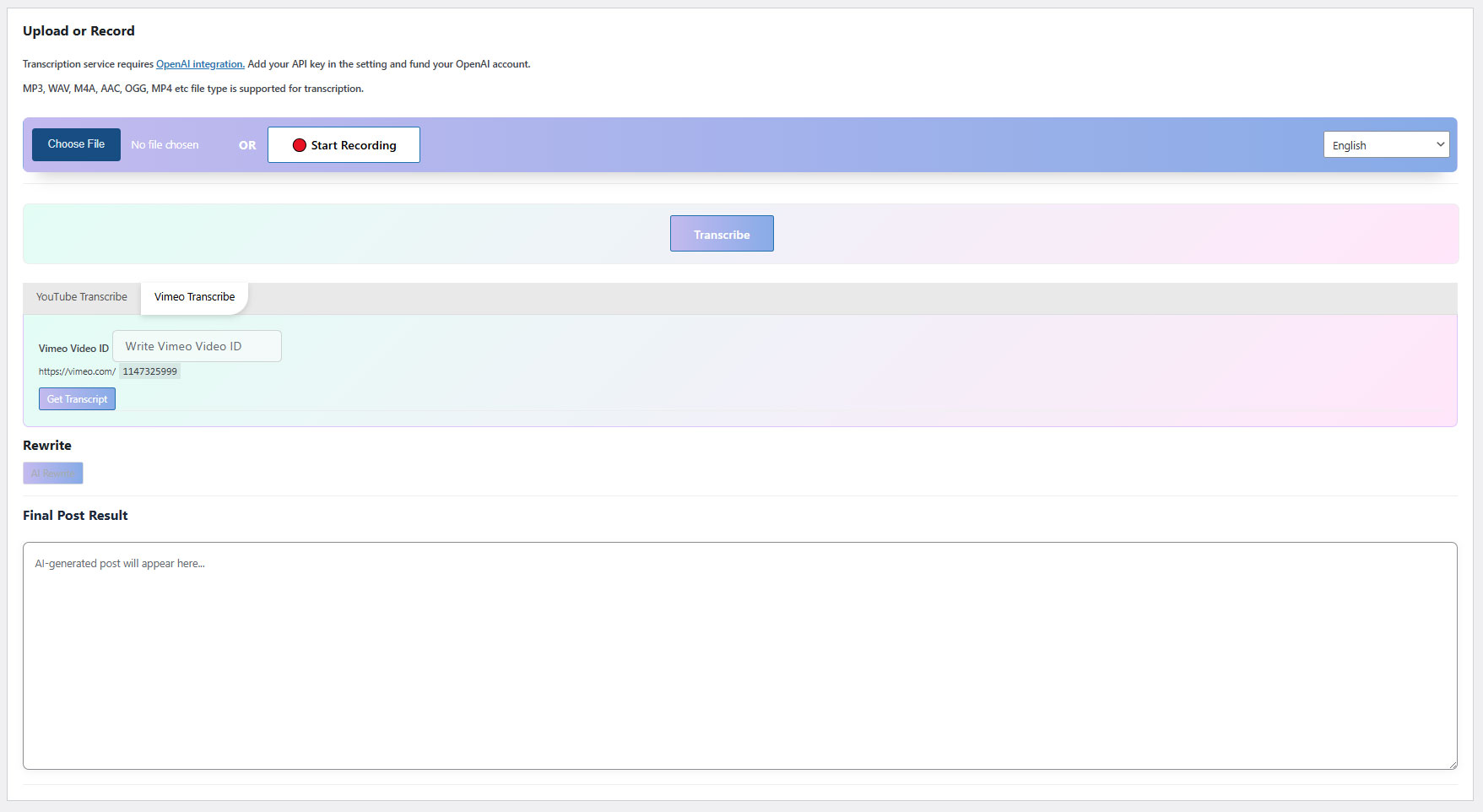
Task: Click the Final Post Result heading
Action: point(75,516)
